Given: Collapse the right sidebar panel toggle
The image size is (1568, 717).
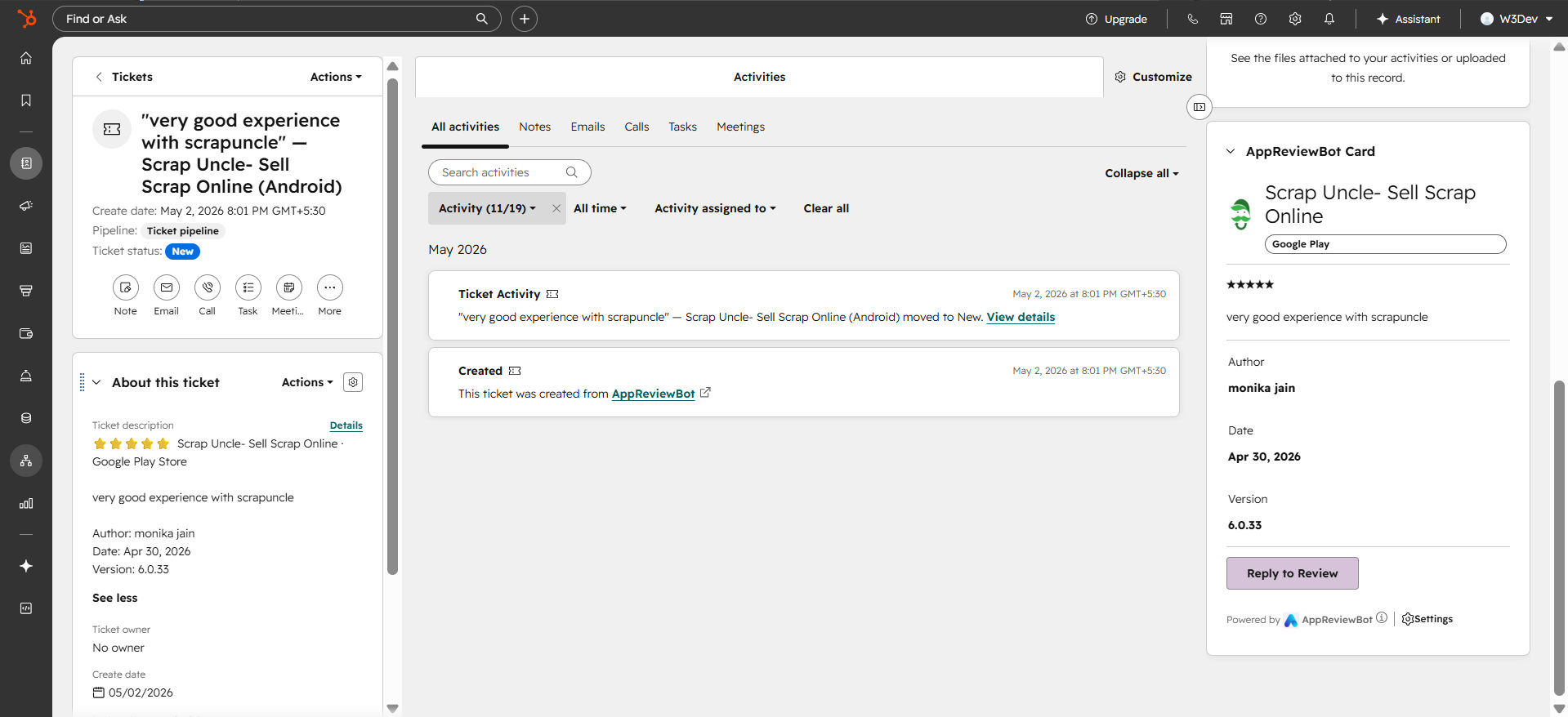Looking at the screenshot, I should [x=1199, y=107].
